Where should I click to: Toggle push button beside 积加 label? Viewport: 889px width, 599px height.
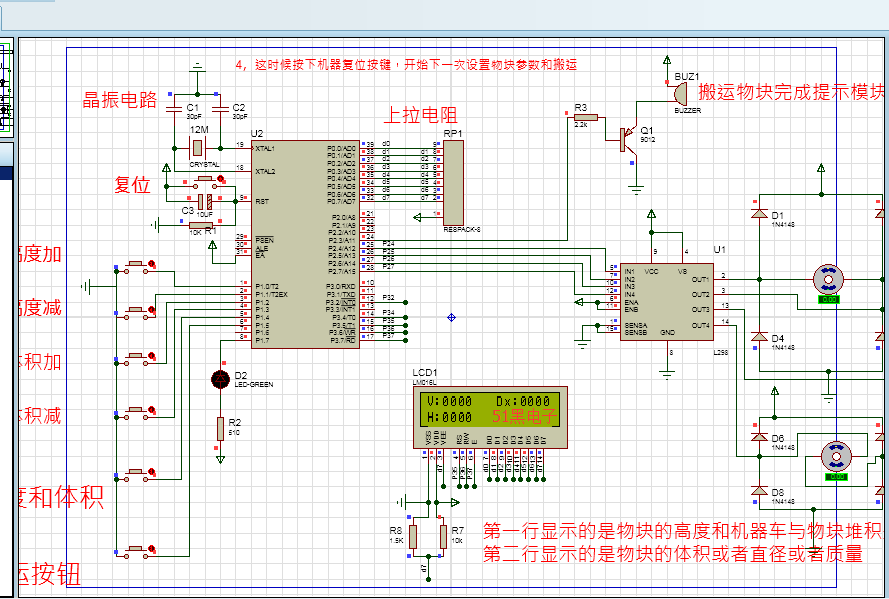137,358
